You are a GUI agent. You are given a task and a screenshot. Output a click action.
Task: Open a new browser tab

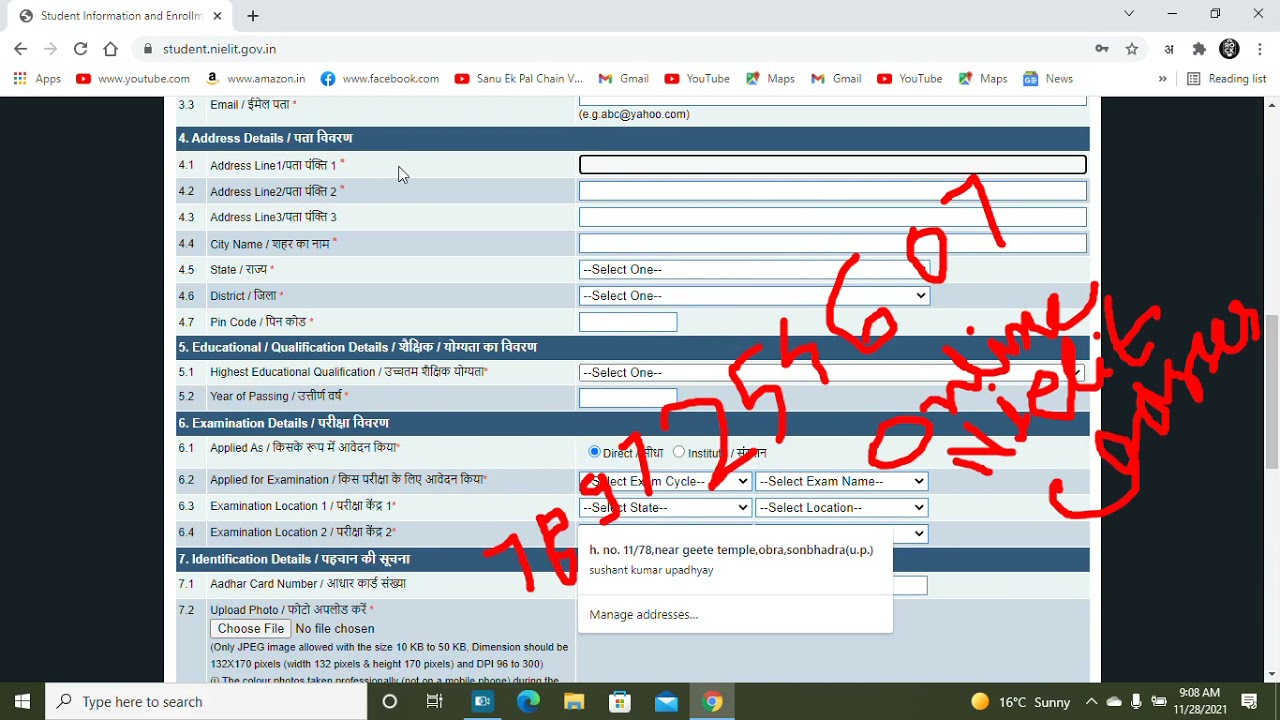[253, 16]
